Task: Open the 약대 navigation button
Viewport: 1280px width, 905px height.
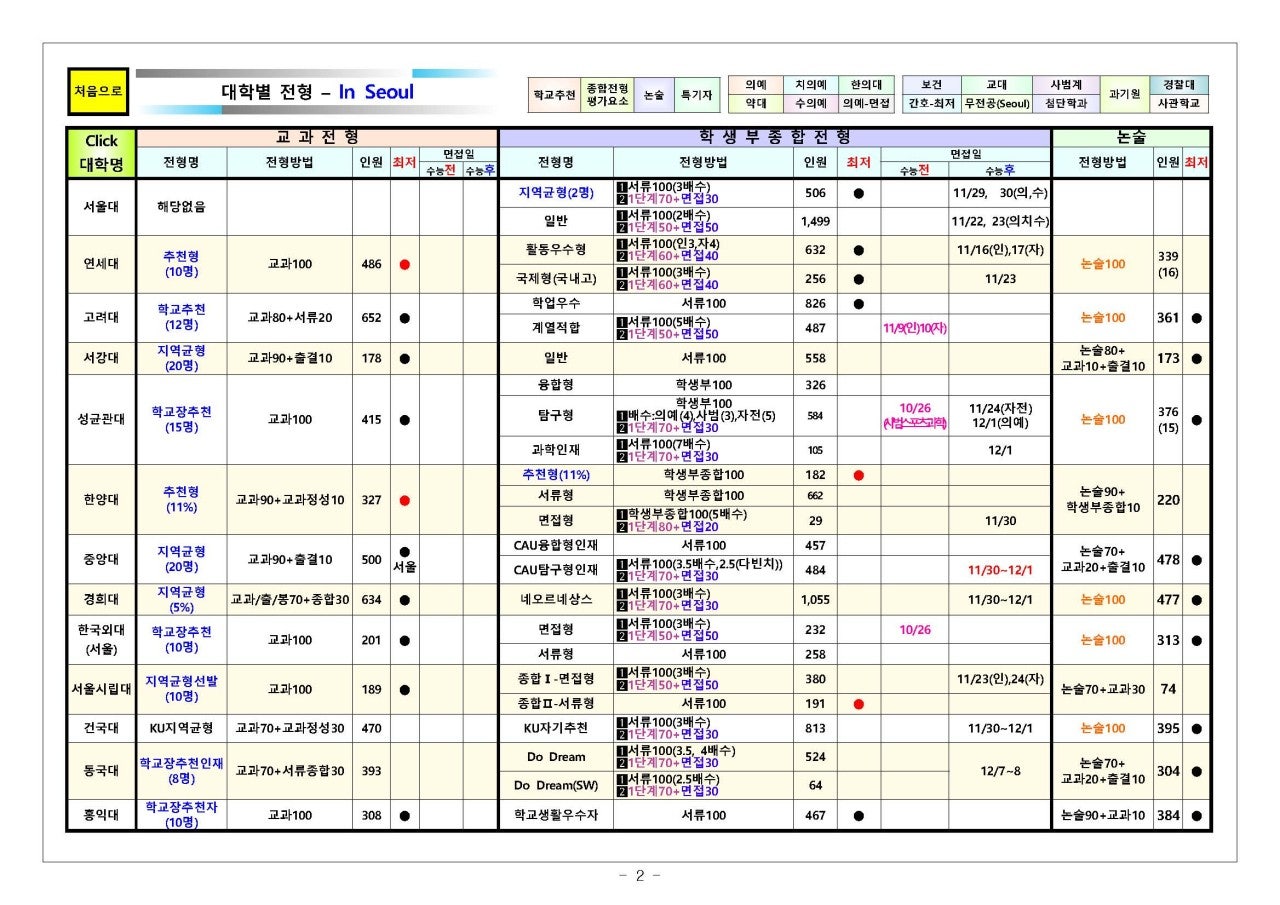Action: (756, 104)
